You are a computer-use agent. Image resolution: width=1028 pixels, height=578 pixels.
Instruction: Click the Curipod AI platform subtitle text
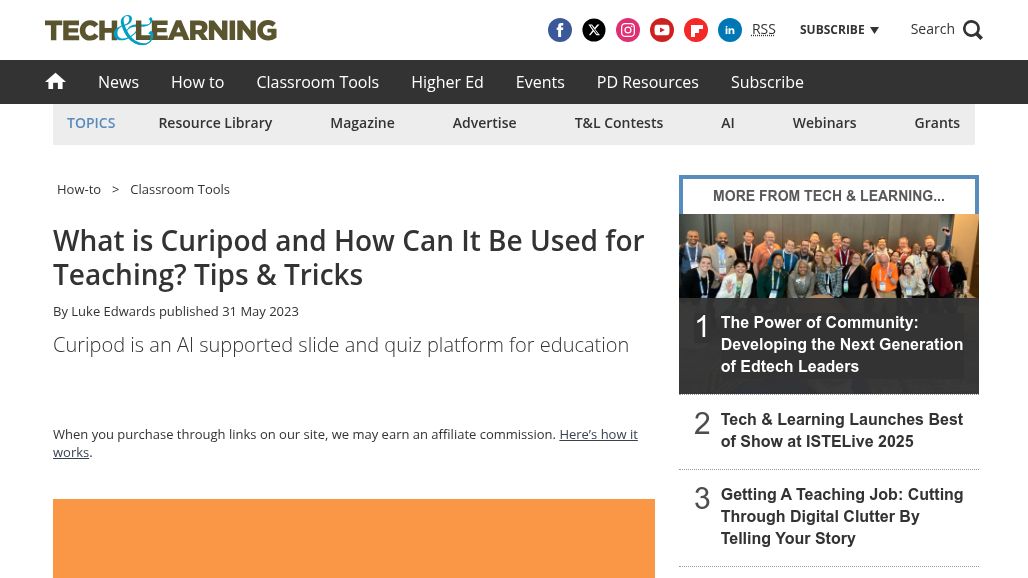point(341,345)
